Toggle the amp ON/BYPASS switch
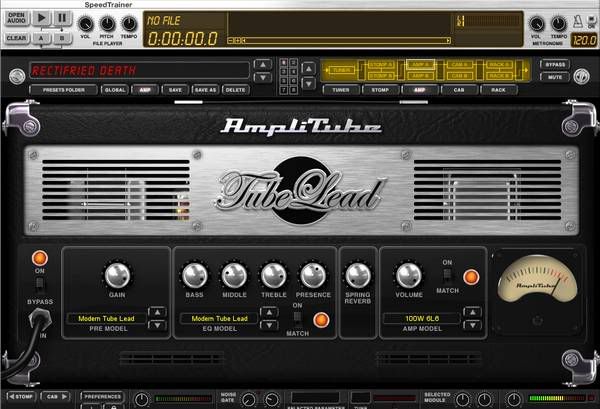 click(39, 284)
